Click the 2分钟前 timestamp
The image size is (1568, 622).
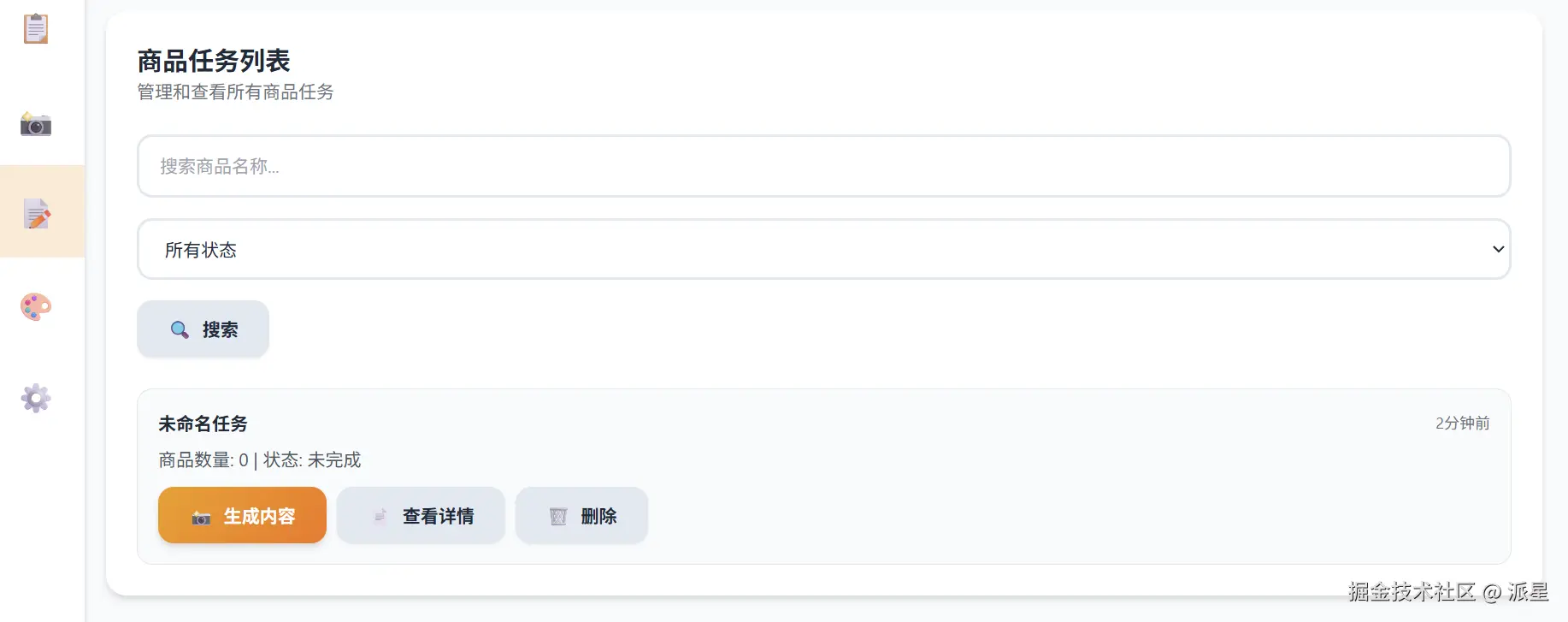(x=1462, y=423)
